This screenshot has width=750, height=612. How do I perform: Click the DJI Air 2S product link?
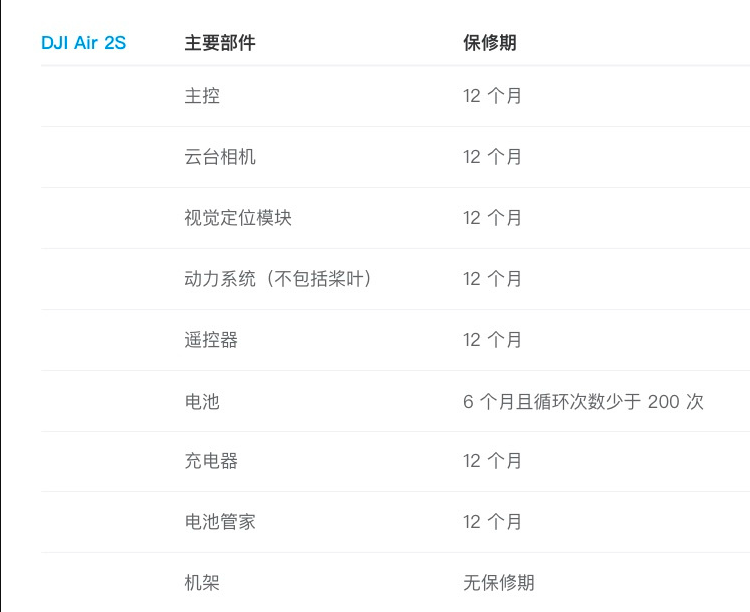point(84,43)
